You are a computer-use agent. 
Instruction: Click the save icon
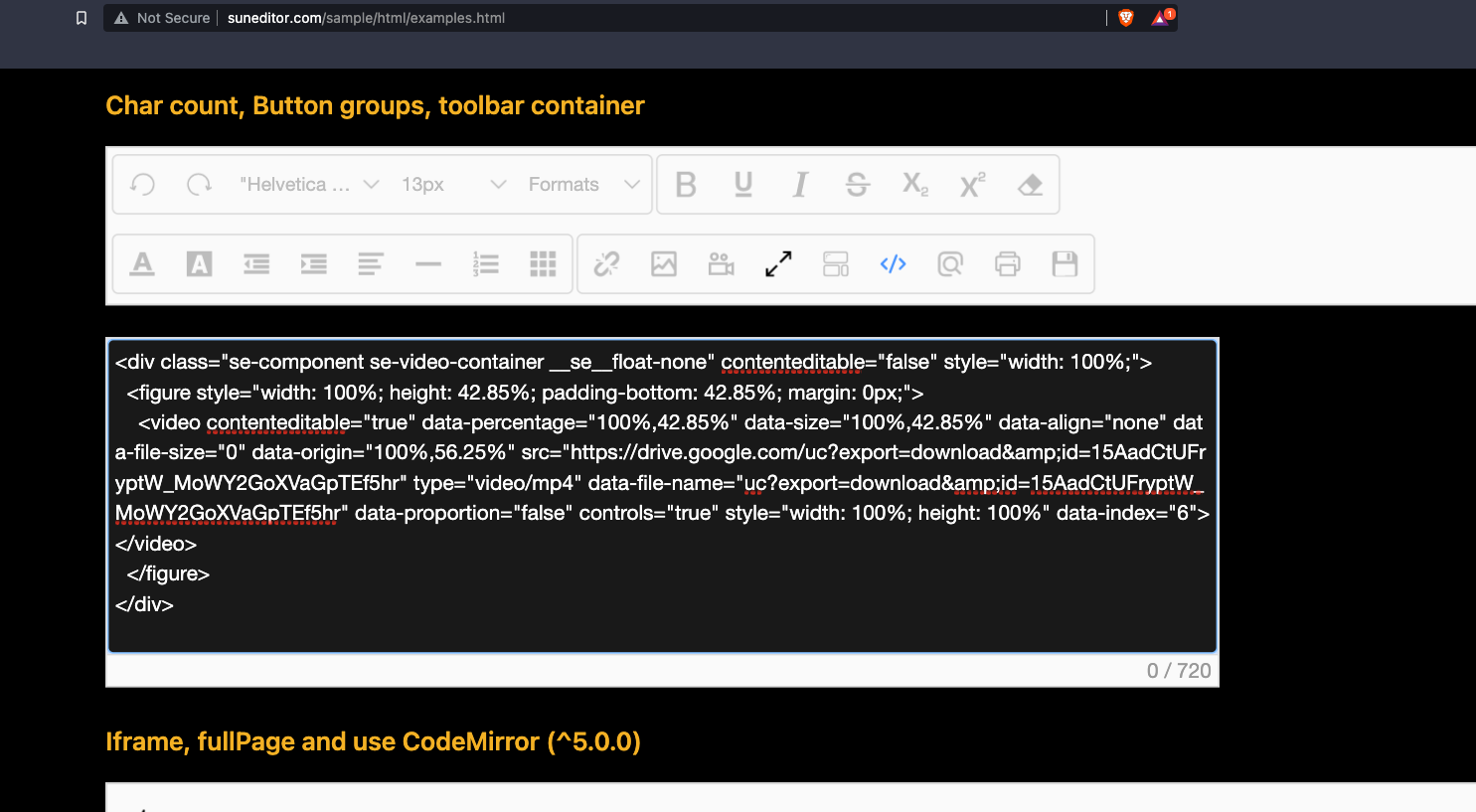click(x=1065, y=263)
